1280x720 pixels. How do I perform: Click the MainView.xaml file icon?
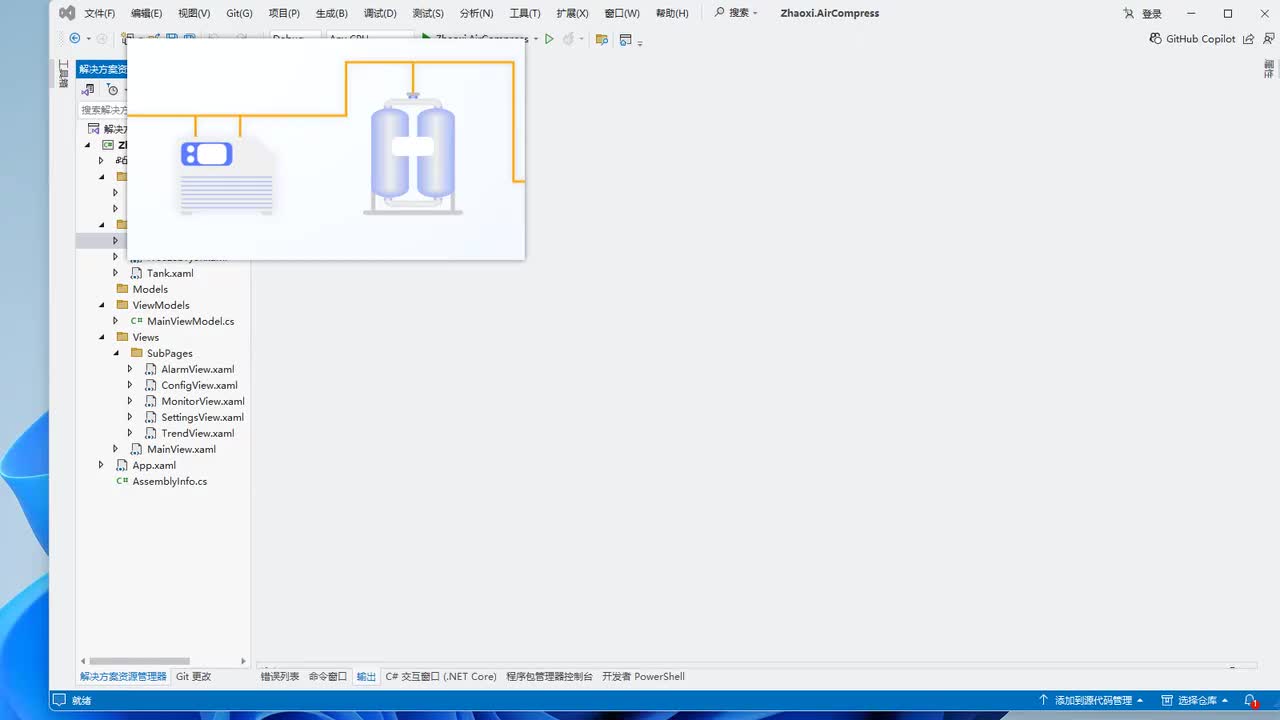[x=138, y=449]
